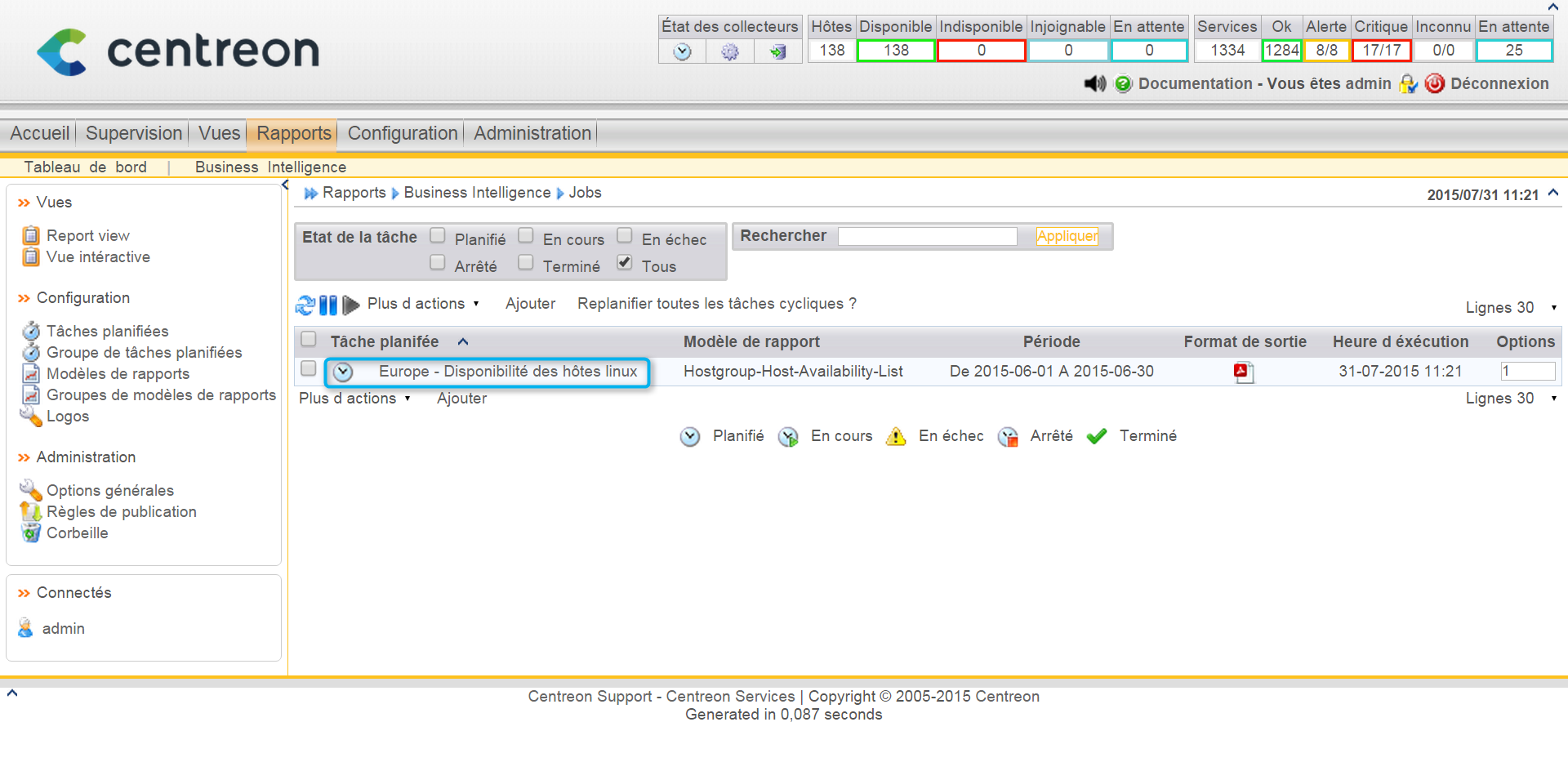Mute sound via the speaker icon
1568x780 pixels.
(x=1094, y=83)
